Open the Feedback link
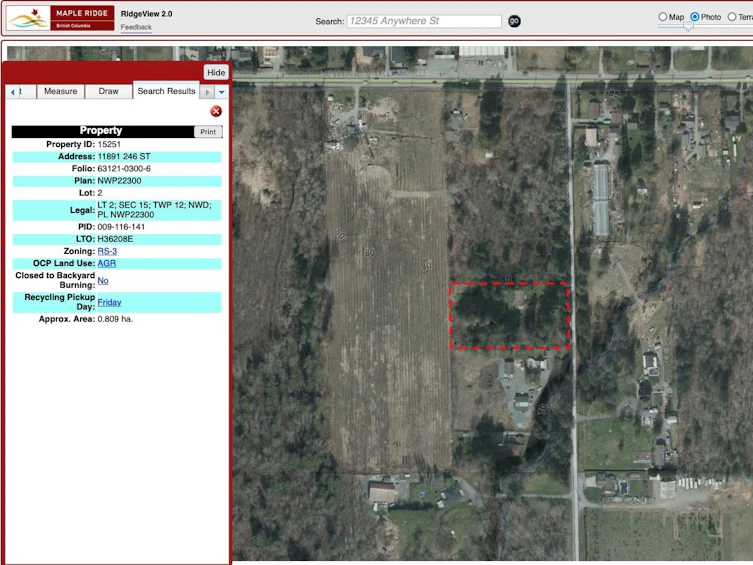The width and height of the screenshot is (753, 565). pos(136,27)
